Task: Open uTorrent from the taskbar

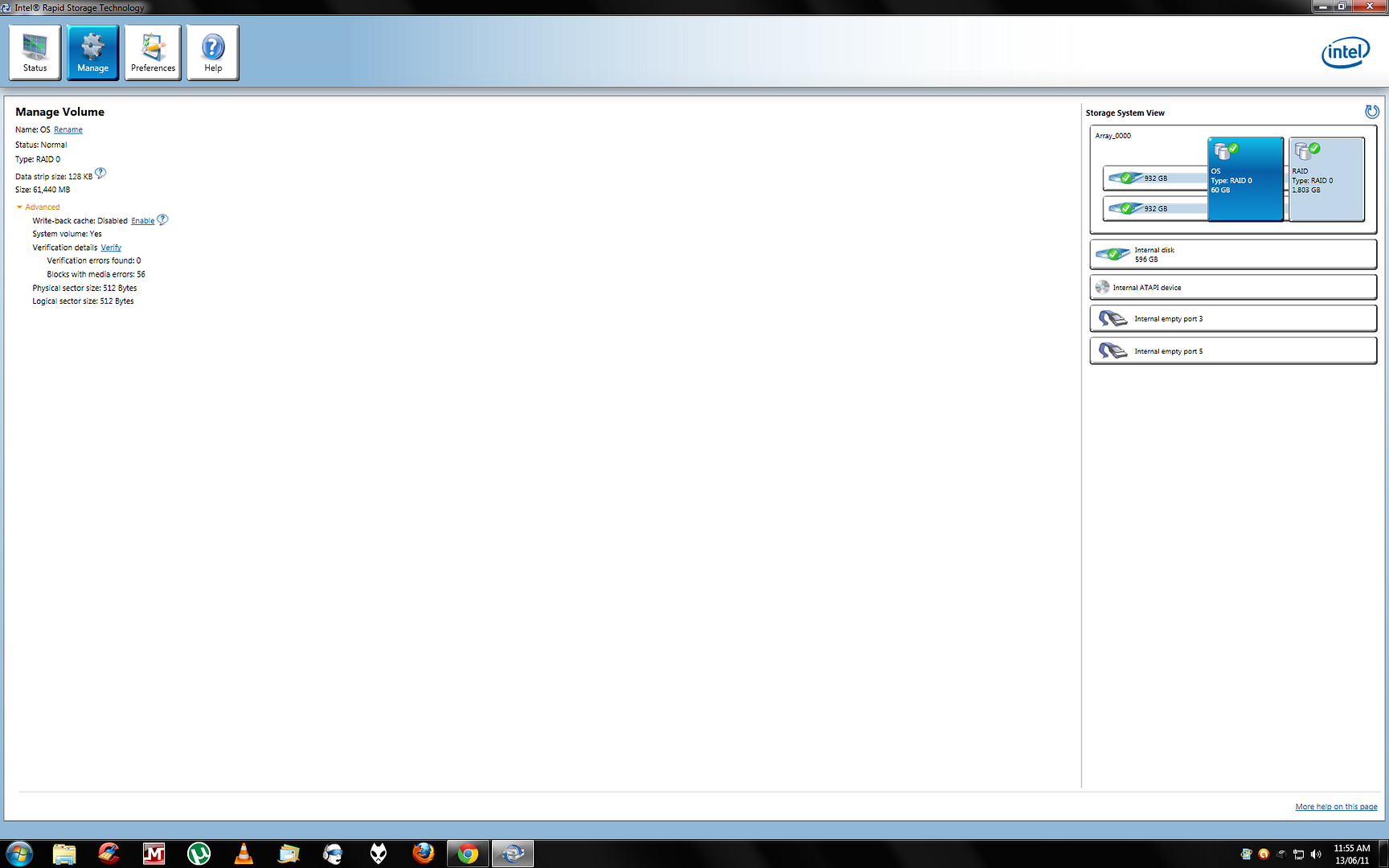Action: (x=199, y=854)
